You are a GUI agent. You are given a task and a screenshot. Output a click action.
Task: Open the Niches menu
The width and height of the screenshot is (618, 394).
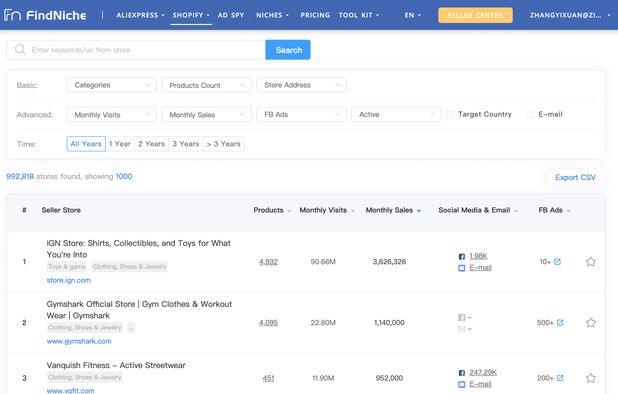[272, 15]
